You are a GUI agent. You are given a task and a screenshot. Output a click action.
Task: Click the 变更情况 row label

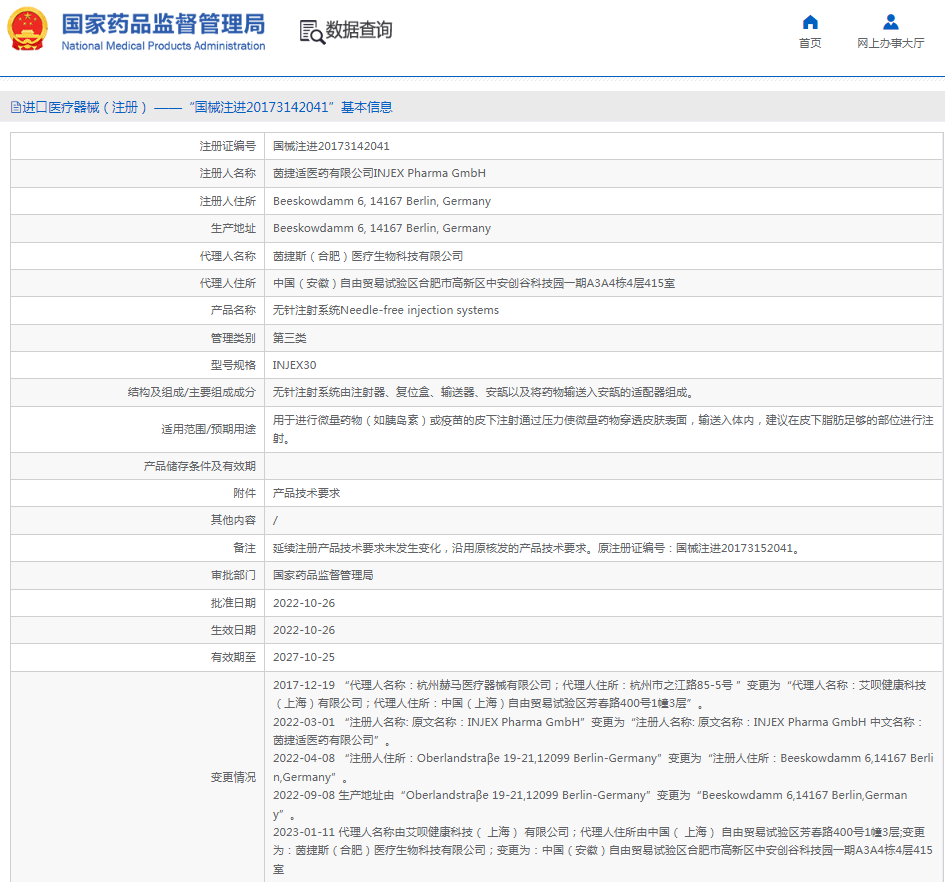click(232, 777)
